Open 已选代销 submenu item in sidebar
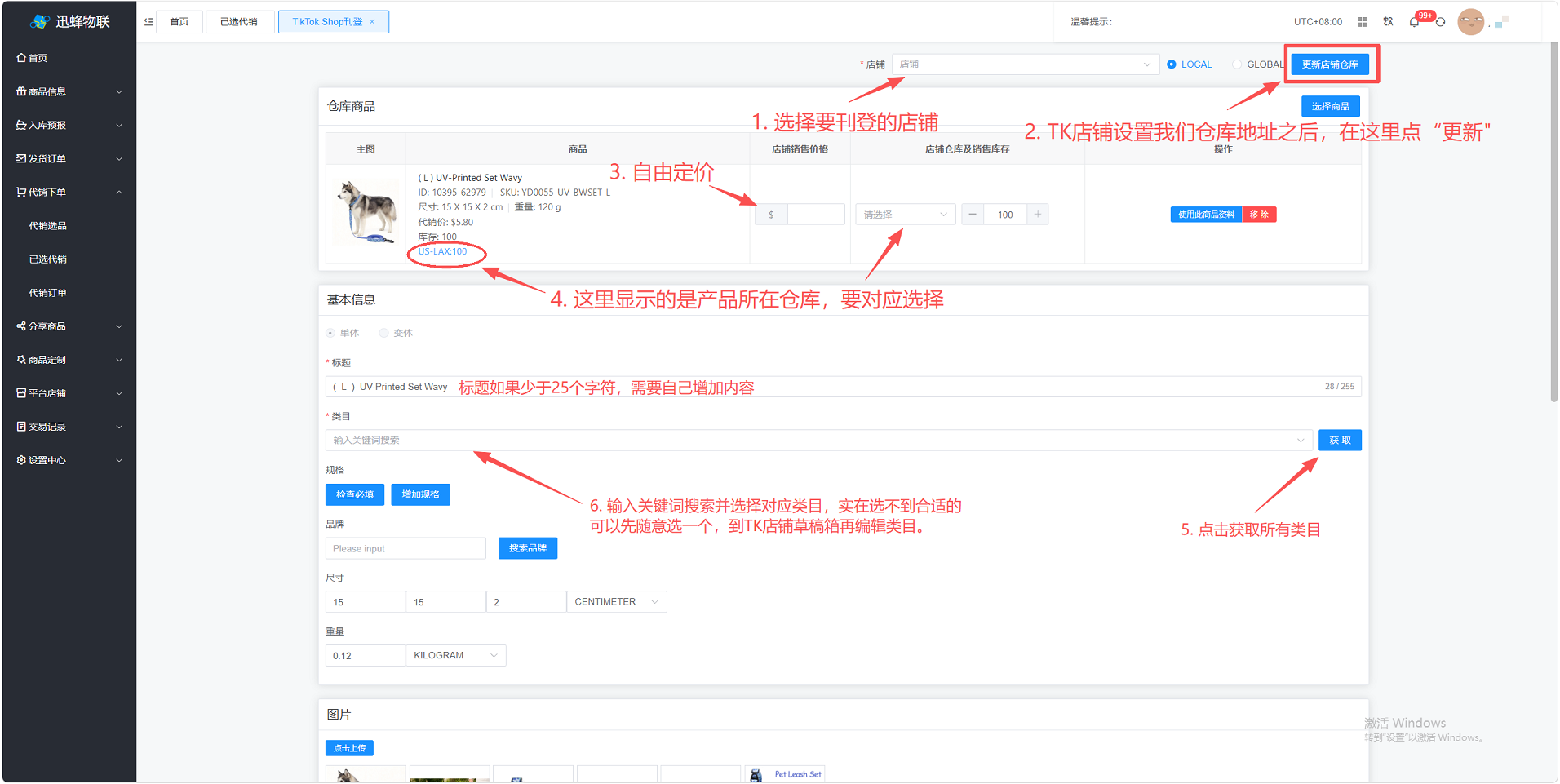Image resolution: width=1560 pixels, height=784 pixels. click(48, 259)
